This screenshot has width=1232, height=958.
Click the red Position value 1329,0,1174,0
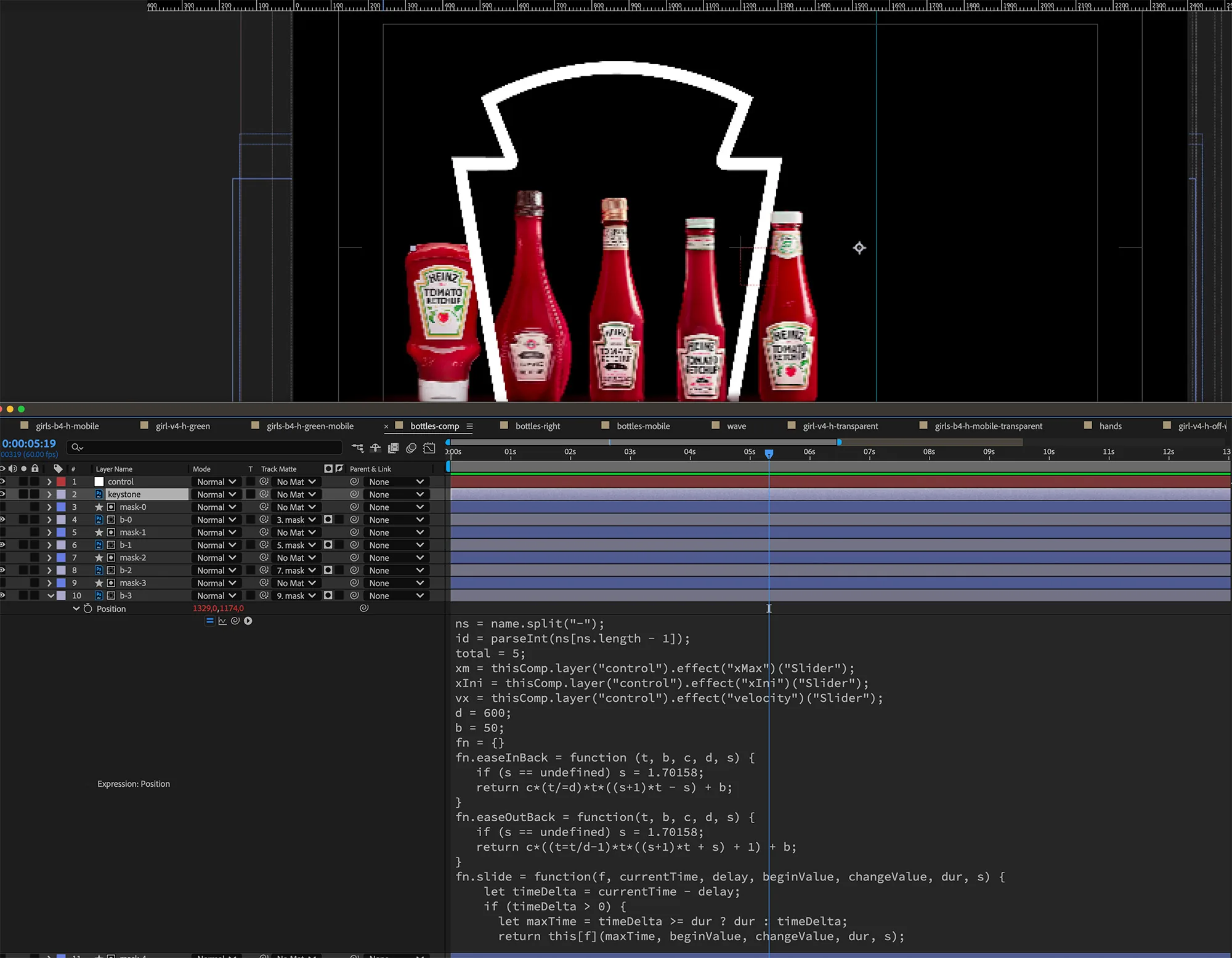pyautogui.click(x=218, y=608)
